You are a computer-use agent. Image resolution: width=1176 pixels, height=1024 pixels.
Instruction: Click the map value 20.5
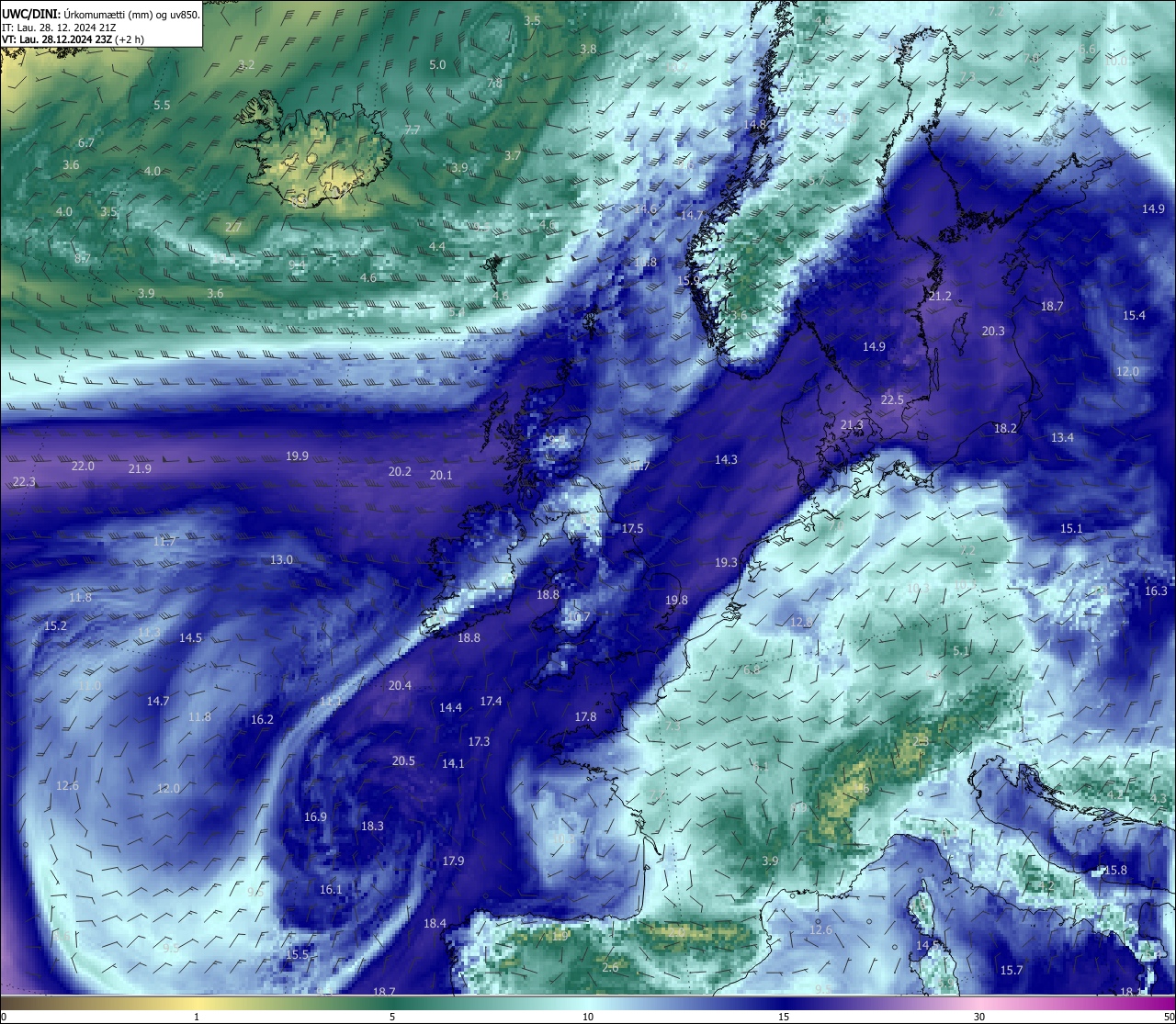(403, 761)
